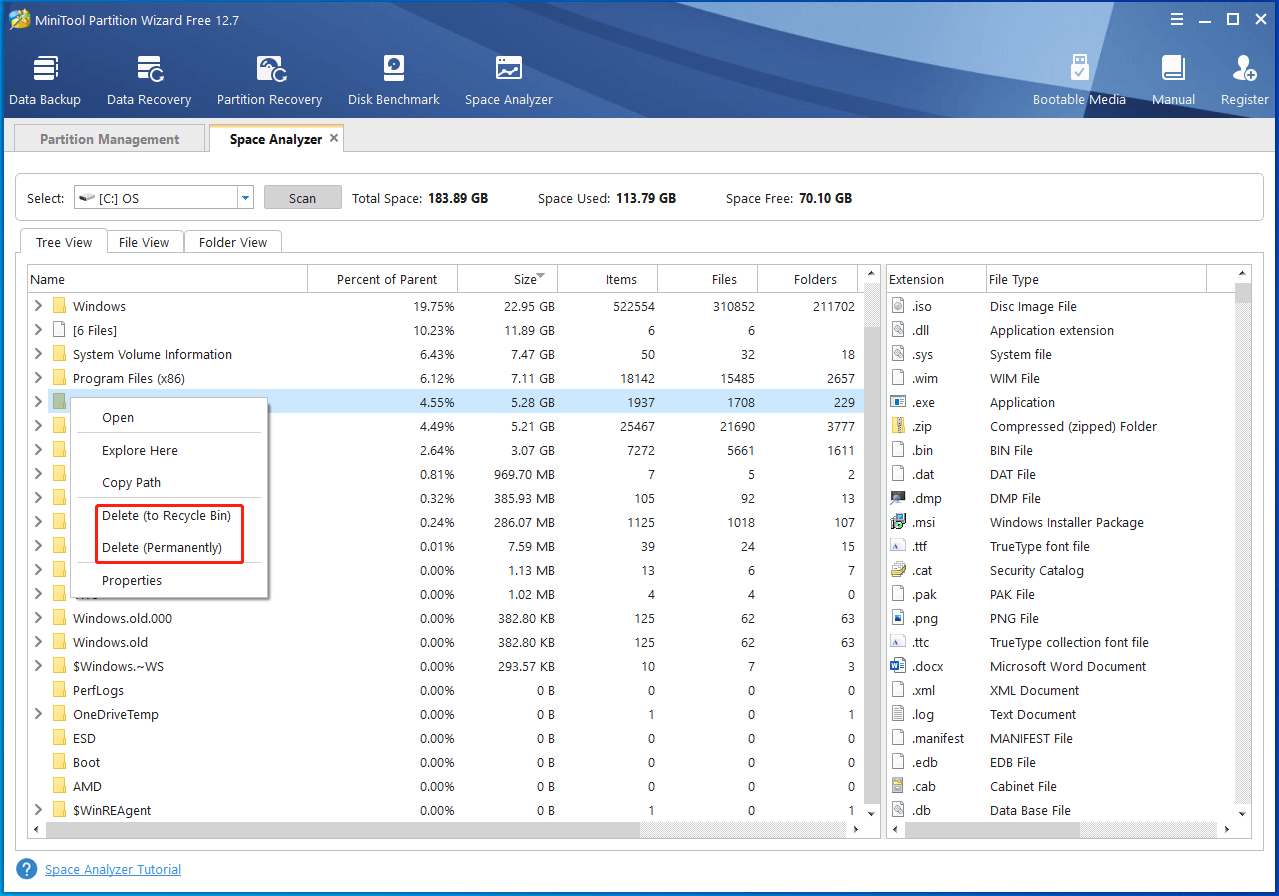The width and height of the screenshot is (1279, 896).
Task: Expand the $Windows.~WS folder
Action: pos(38,666)
